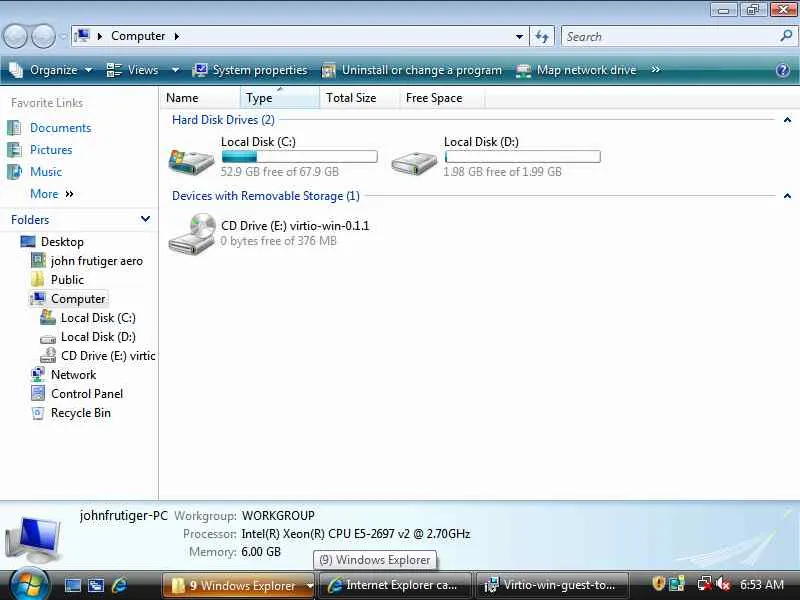Open the Documents favorite link
The height and width of the screenshot is (600, 800).
pyautogui.click(x=60, y=128)
